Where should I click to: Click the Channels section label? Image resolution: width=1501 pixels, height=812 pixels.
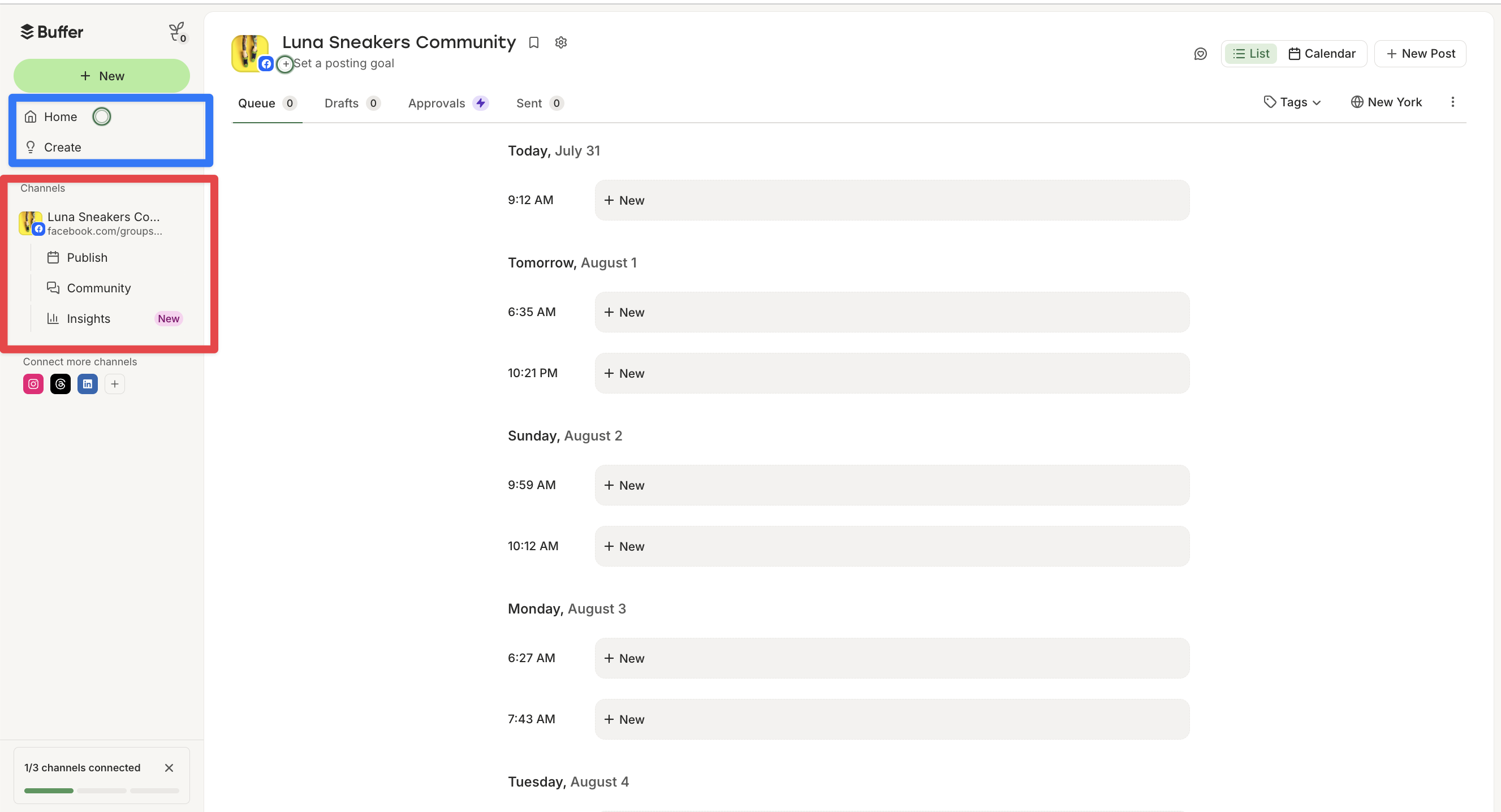pos(42,188)
